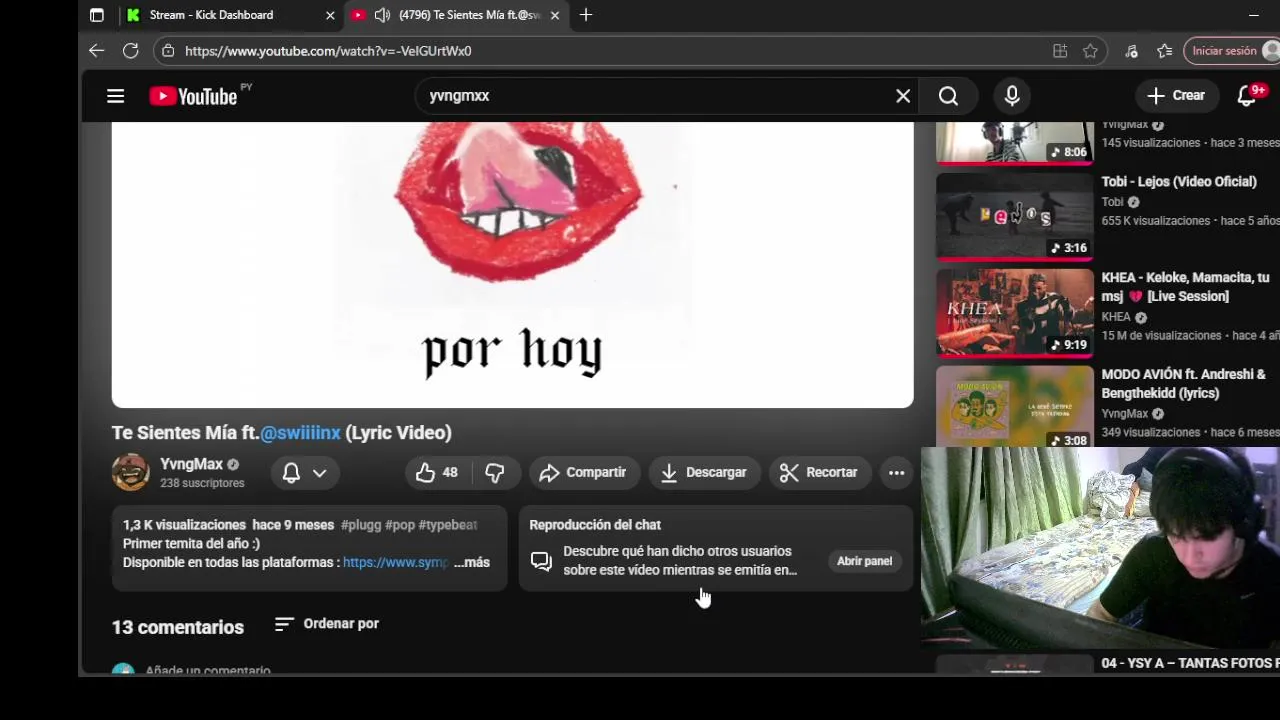
Task: Click the Kick favicon on first tab
Action: (x=133, y=15)
